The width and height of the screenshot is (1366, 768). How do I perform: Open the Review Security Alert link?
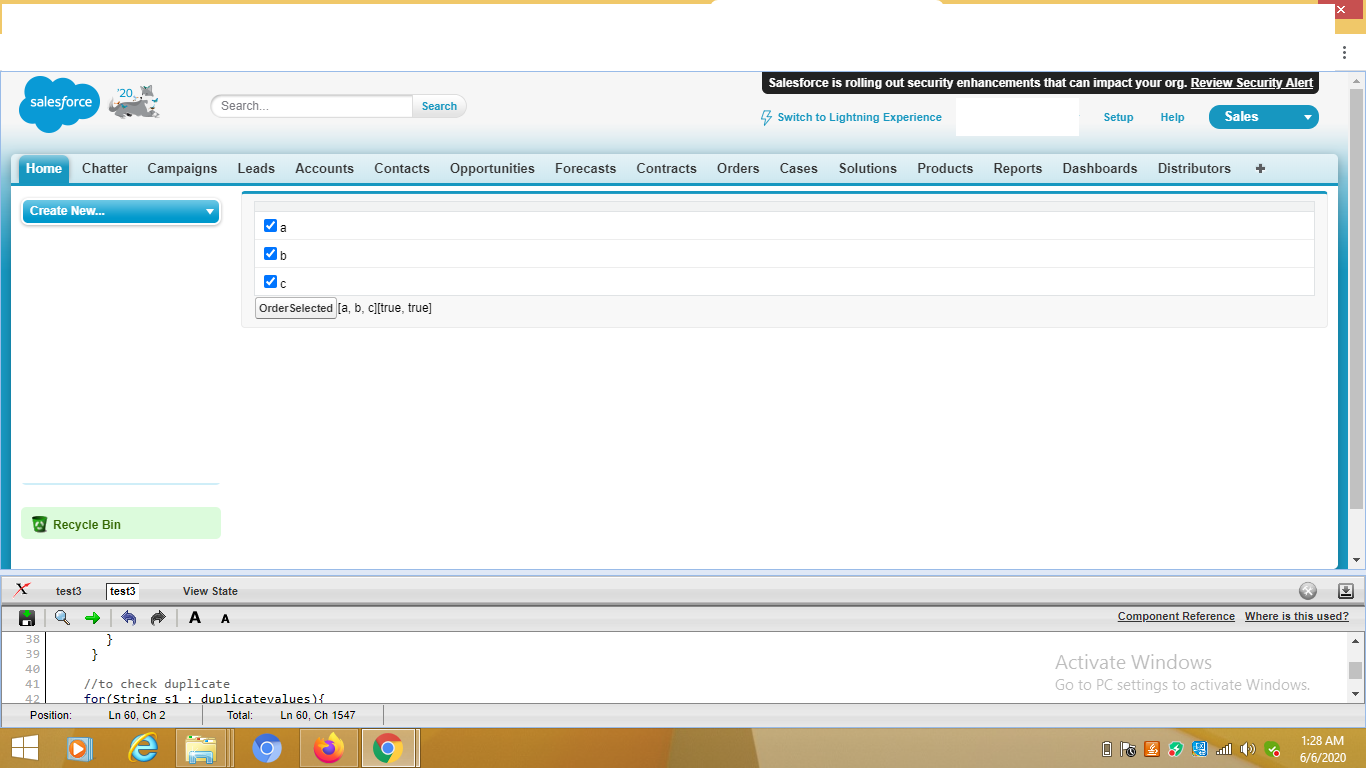[x=1251, y=83]
